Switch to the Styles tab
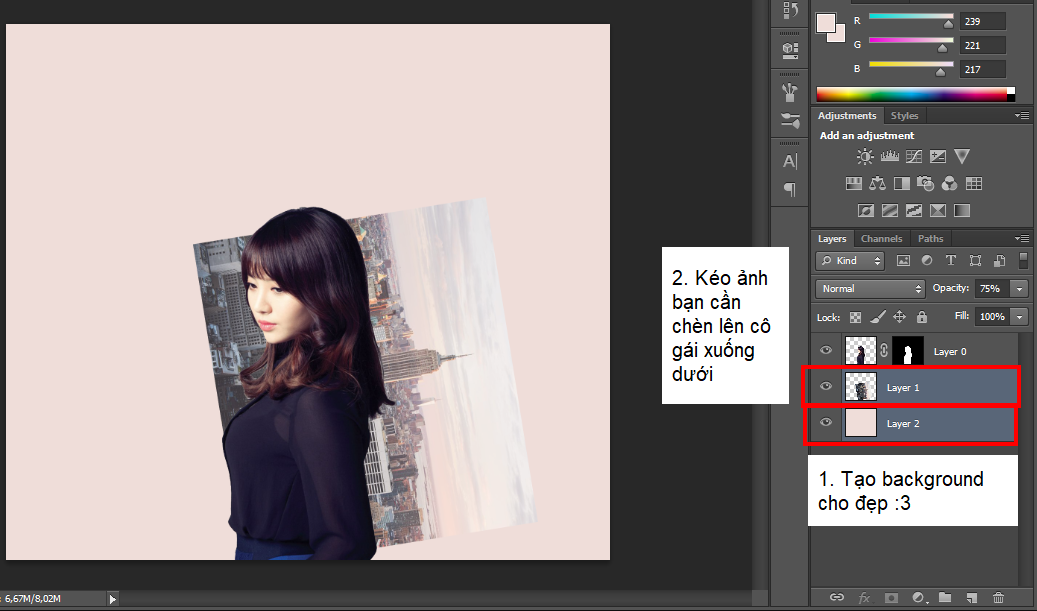This screenshot has width=1037, height=611. [x=904, y=116]
